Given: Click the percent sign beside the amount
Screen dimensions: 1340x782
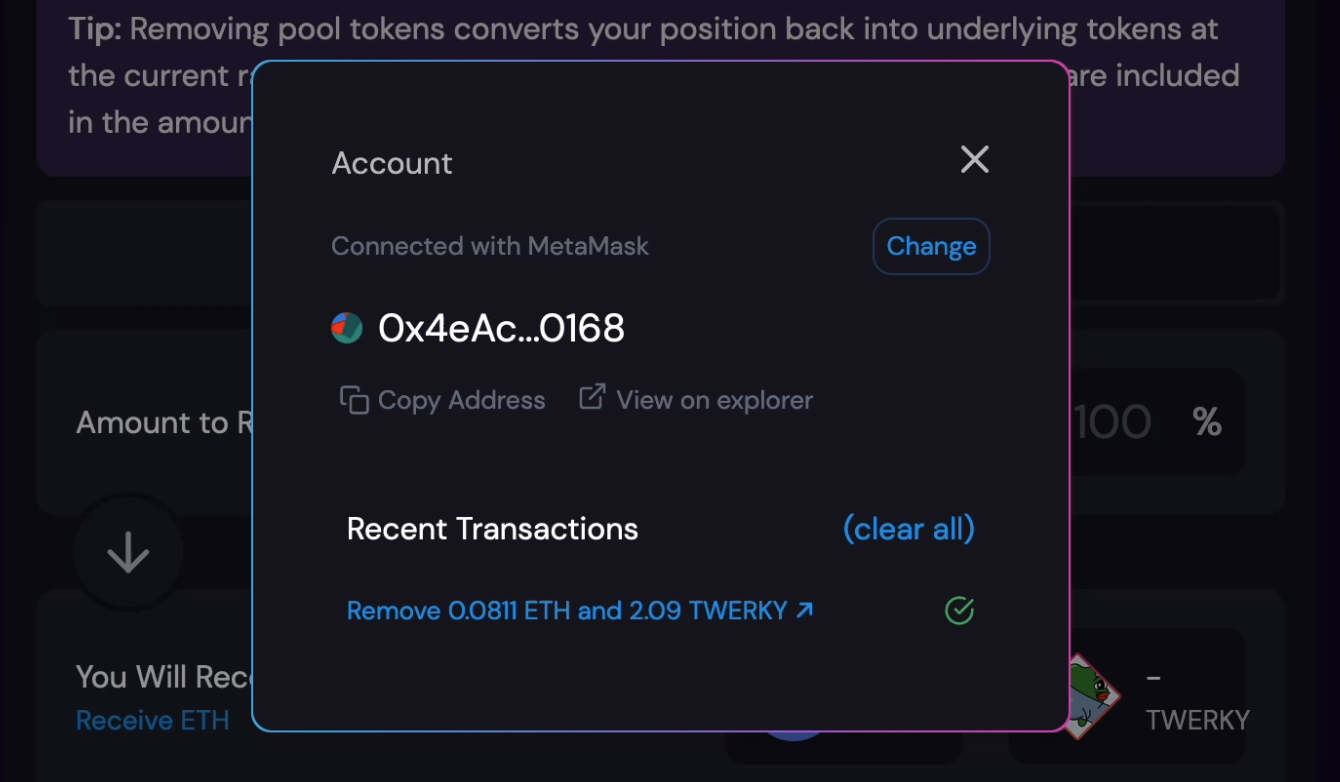Looking at the screenshot, I should [x=1207, y=422].
